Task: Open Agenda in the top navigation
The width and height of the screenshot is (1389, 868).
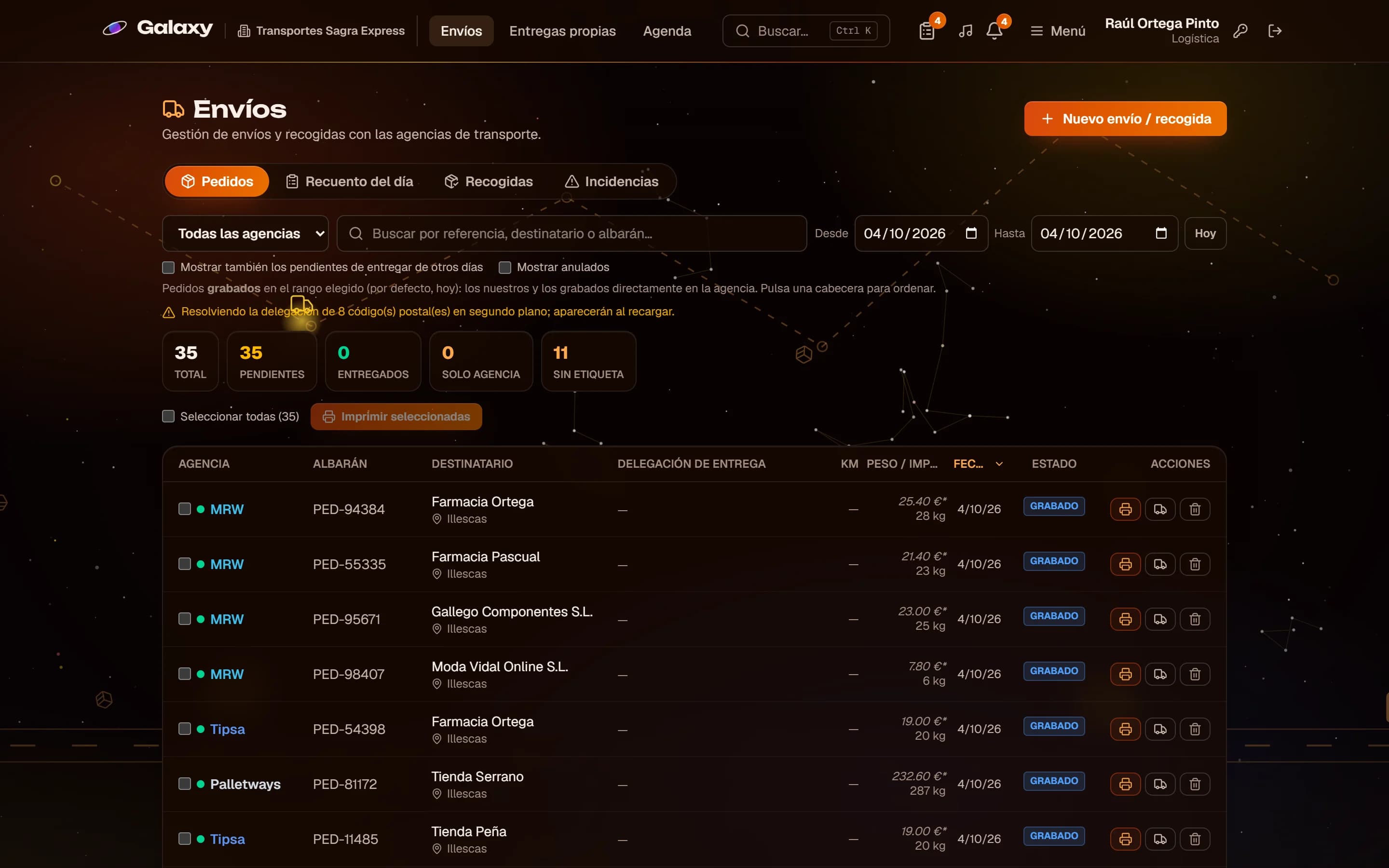Action: point(667,31)
